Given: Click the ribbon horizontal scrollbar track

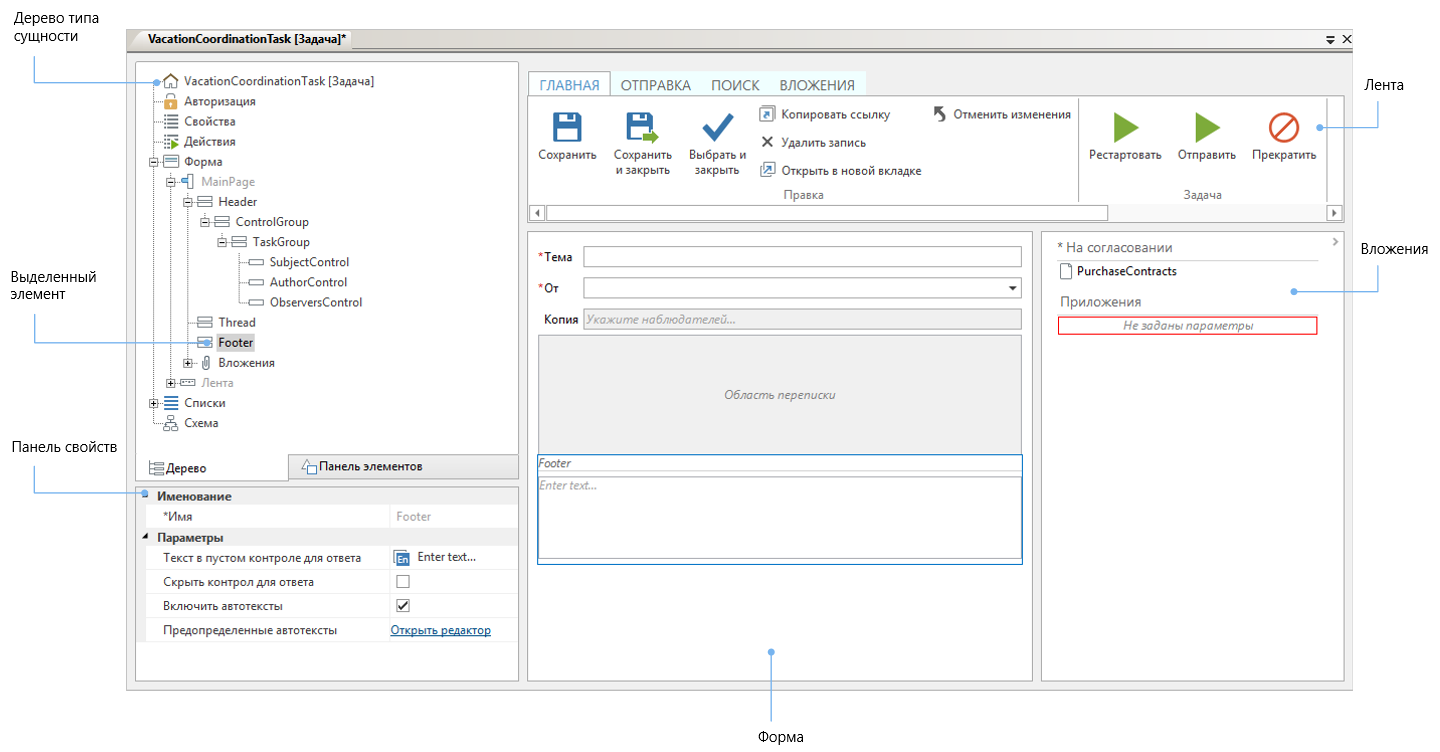Looking at the screenshot, I should [x=1215, y=213].
